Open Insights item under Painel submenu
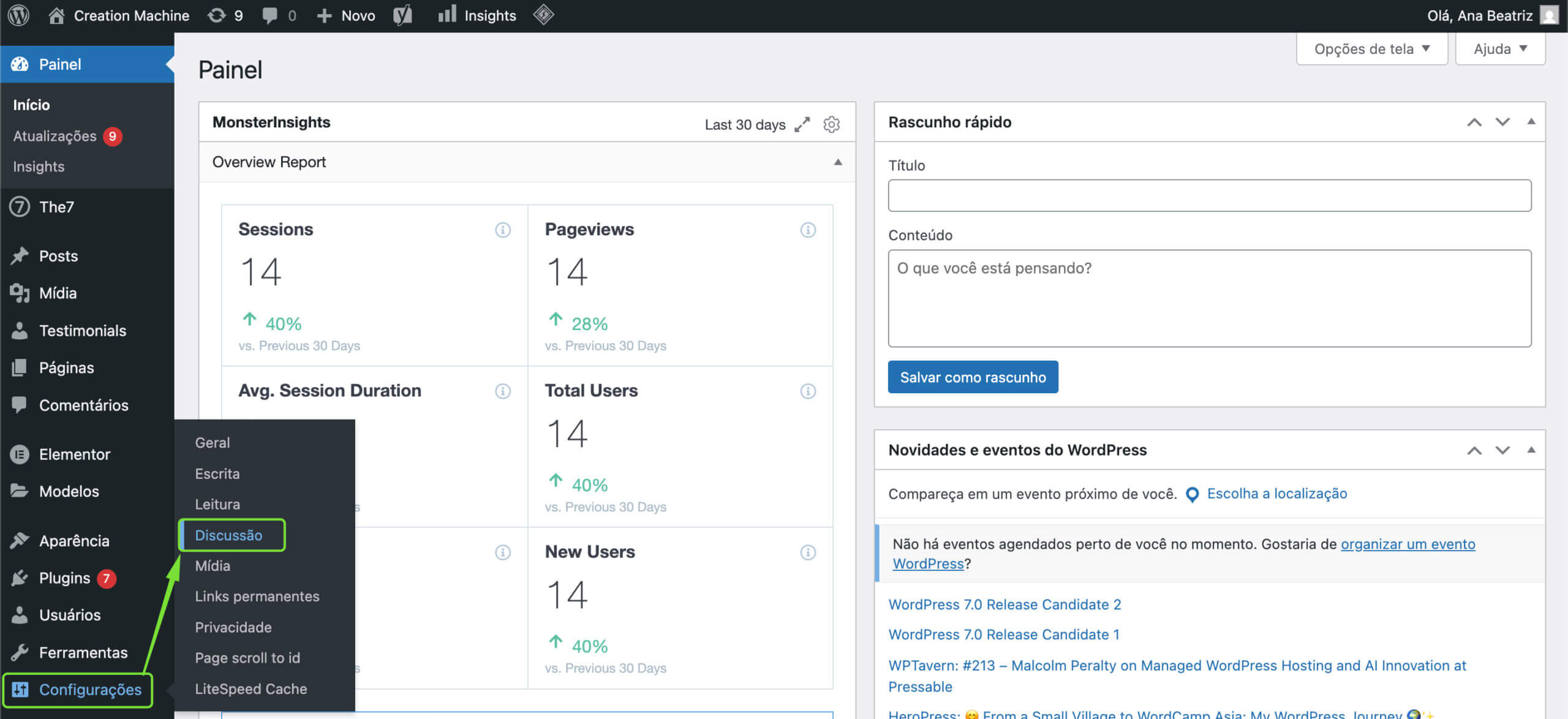The height and width of the screenshot is (719, 1568). tap(39, 167)
